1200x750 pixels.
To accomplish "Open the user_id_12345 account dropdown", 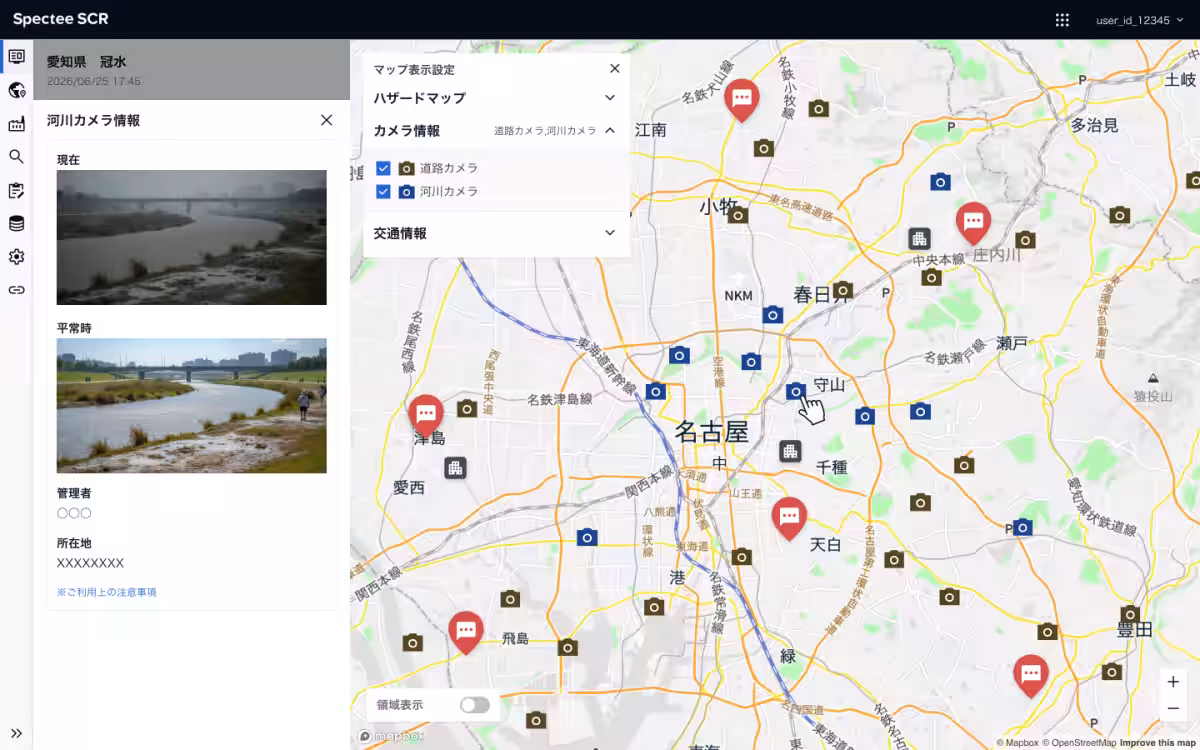I will pyautogui.click(x=1140, y=20).
